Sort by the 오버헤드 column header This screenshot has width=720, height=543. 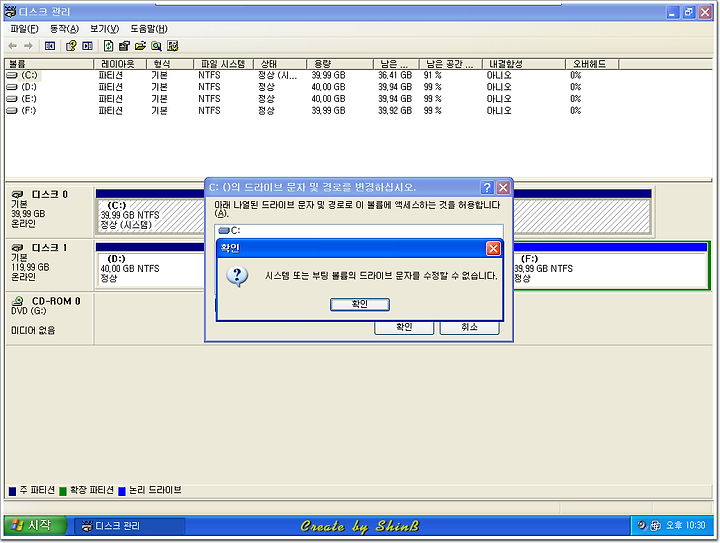tap(592, 64)
